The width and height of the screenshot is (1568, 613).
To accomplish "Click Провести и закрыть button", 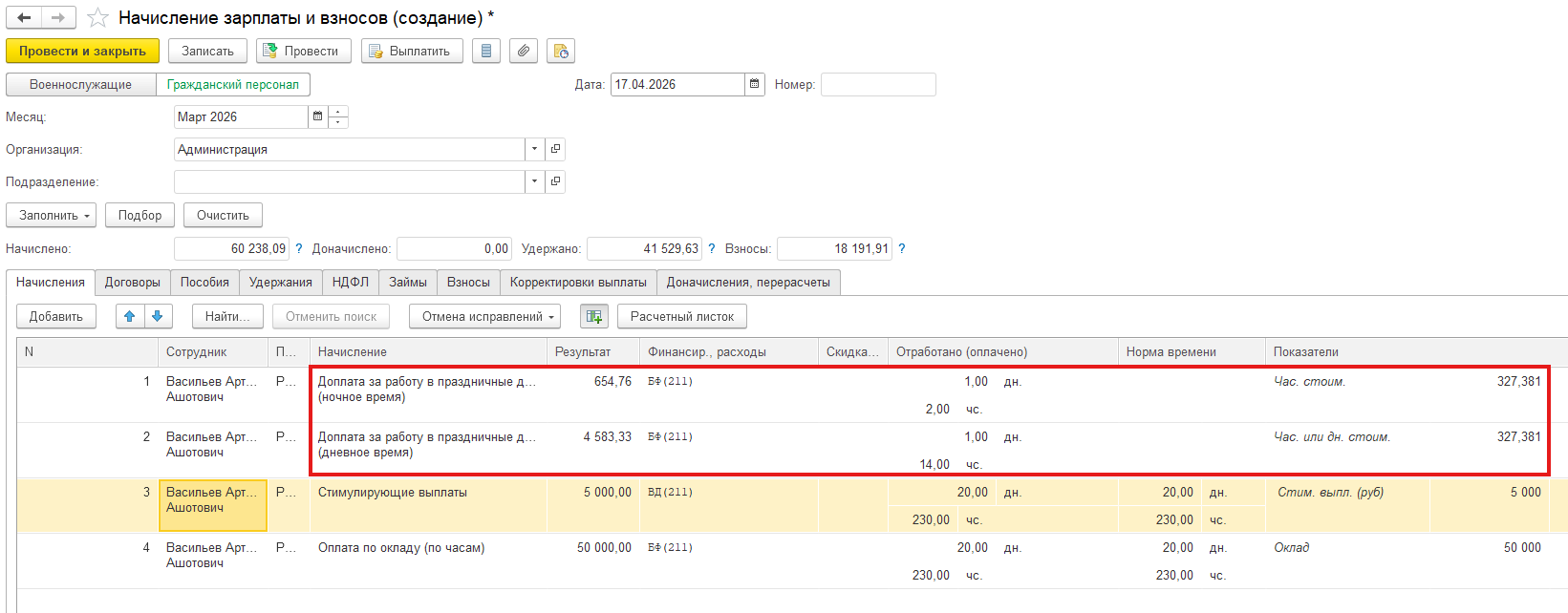I will click(x=82, y=51).
